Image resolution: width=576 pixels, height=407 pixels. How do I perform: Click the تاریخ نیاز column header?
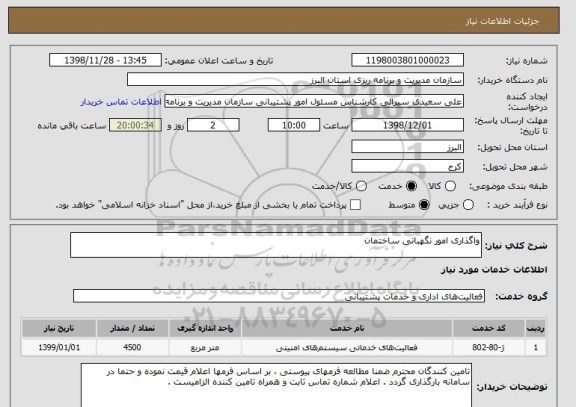(x=59, y=328)
